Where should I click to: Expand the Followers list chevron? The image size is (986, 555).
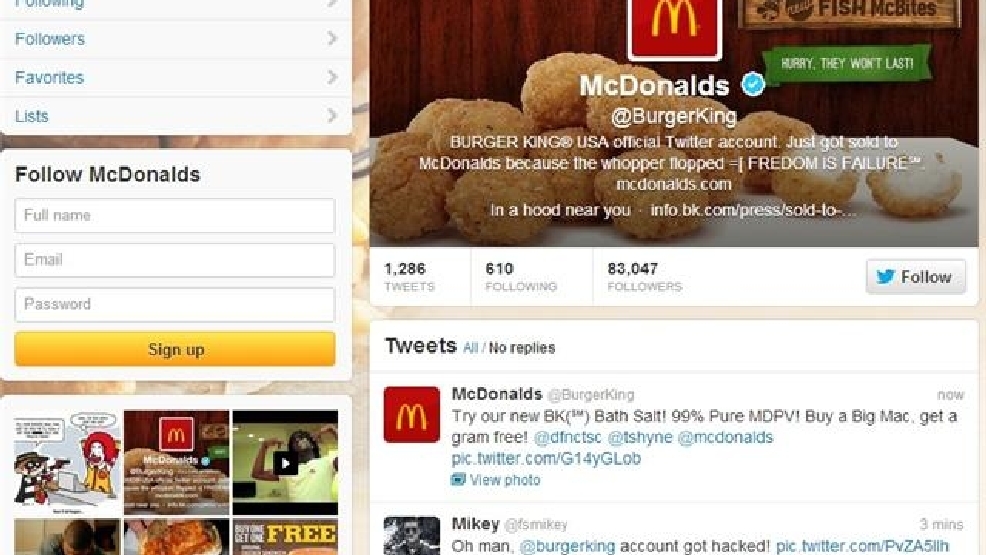click(332, 38)
